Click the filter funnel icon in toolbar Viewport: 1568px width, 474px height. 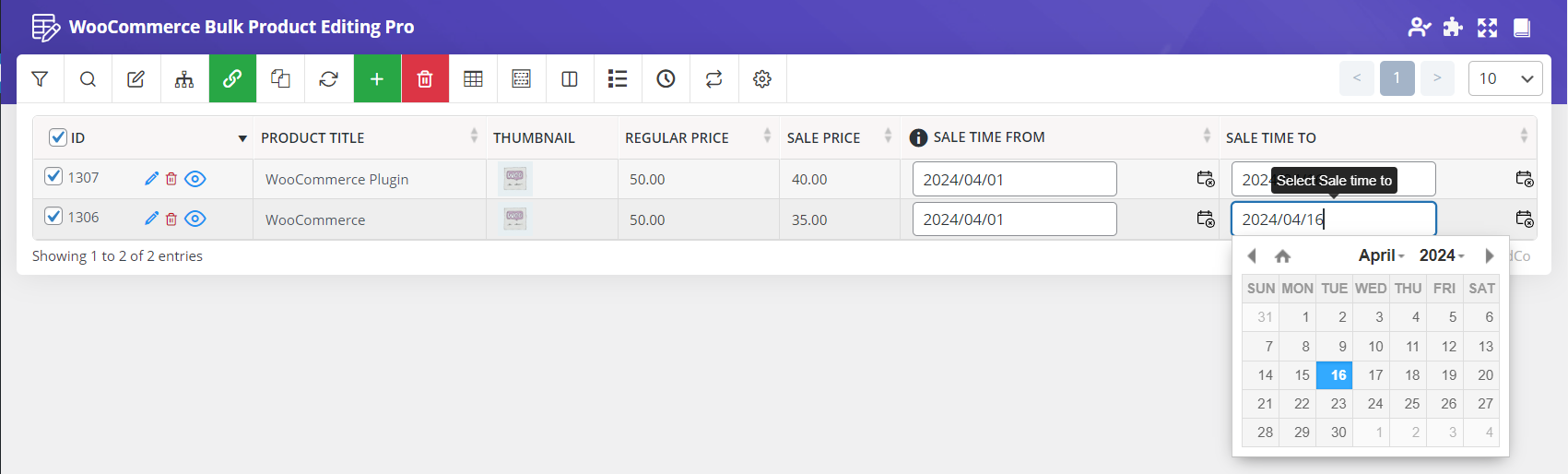pyautogui.click(x=40, y=79)
